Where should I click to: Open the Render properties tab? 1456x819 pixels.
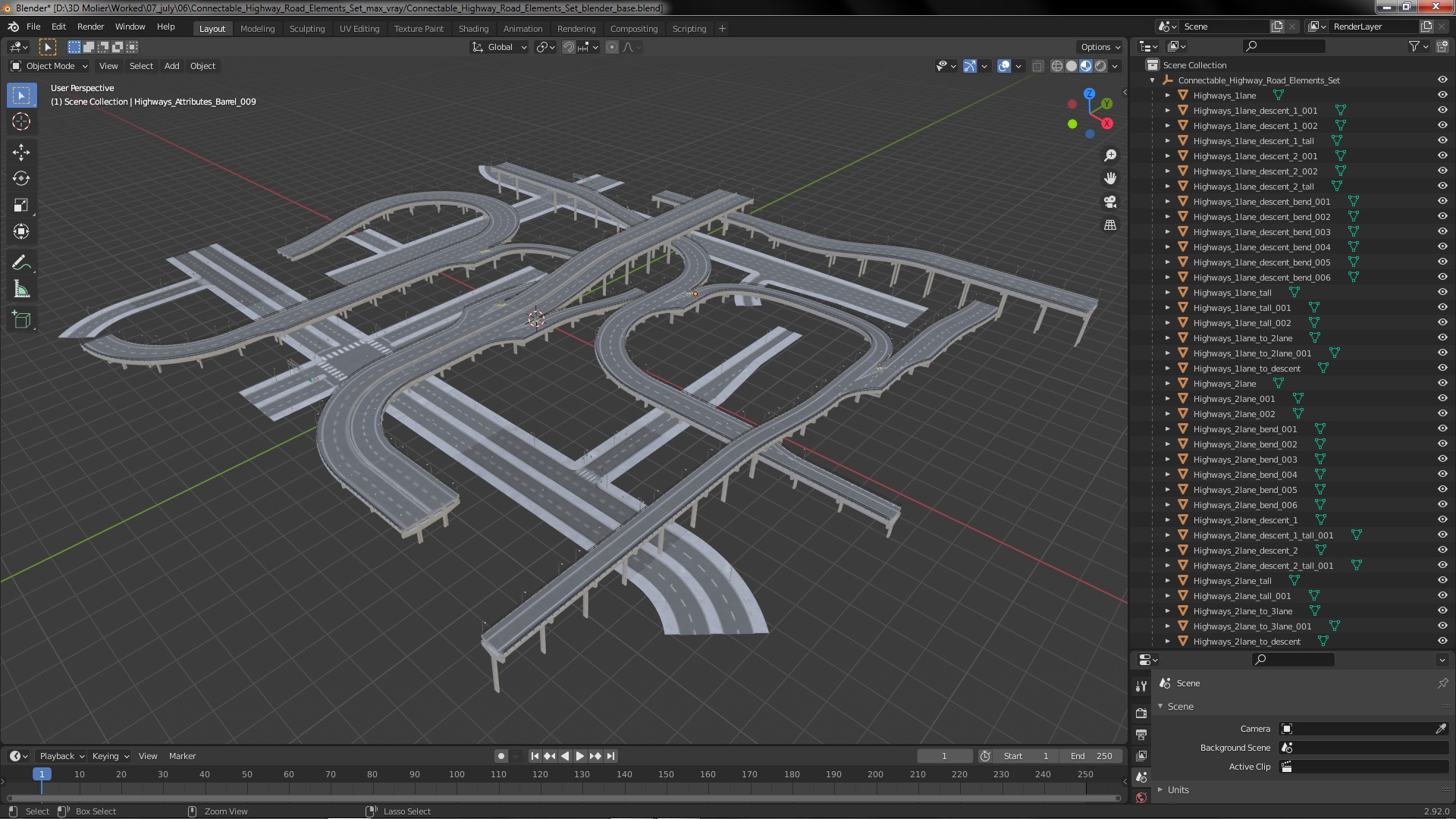[1141, 713]
